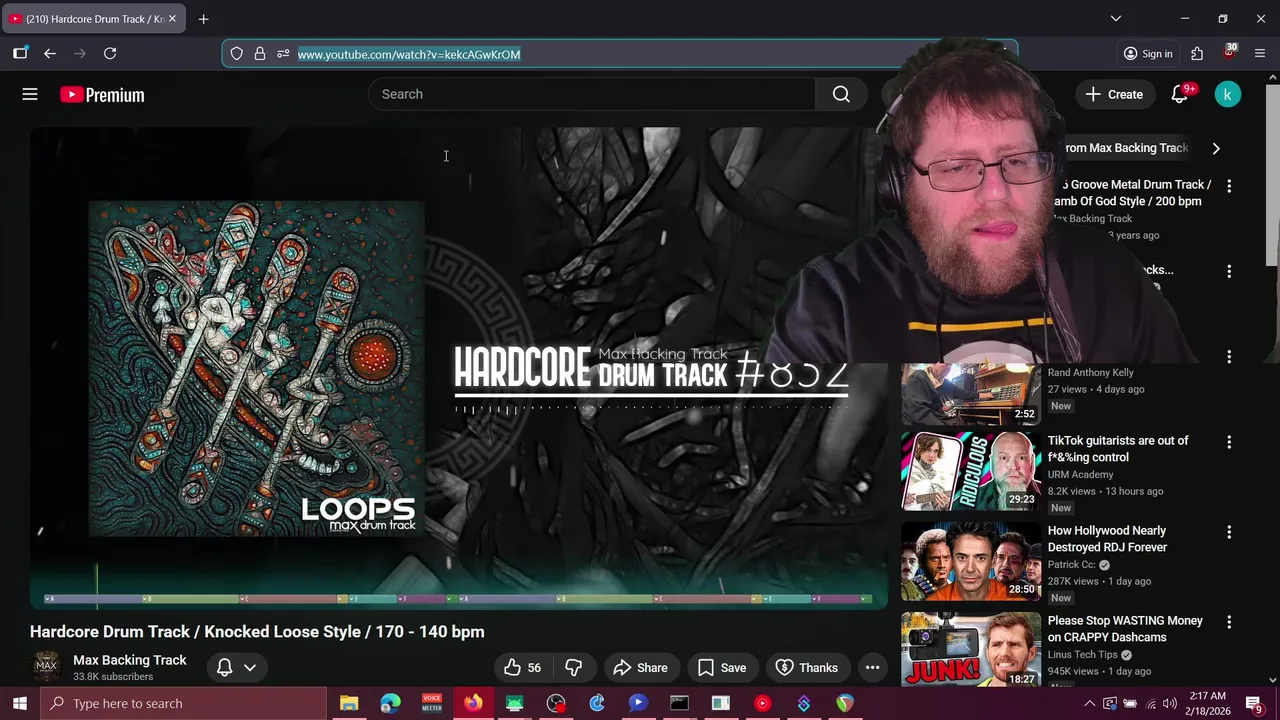Image resolution: width=1280 pixels, height=720 pixels.
Task: Open Max Backing Track channel avatar
Action: click(x=47, y=667)
